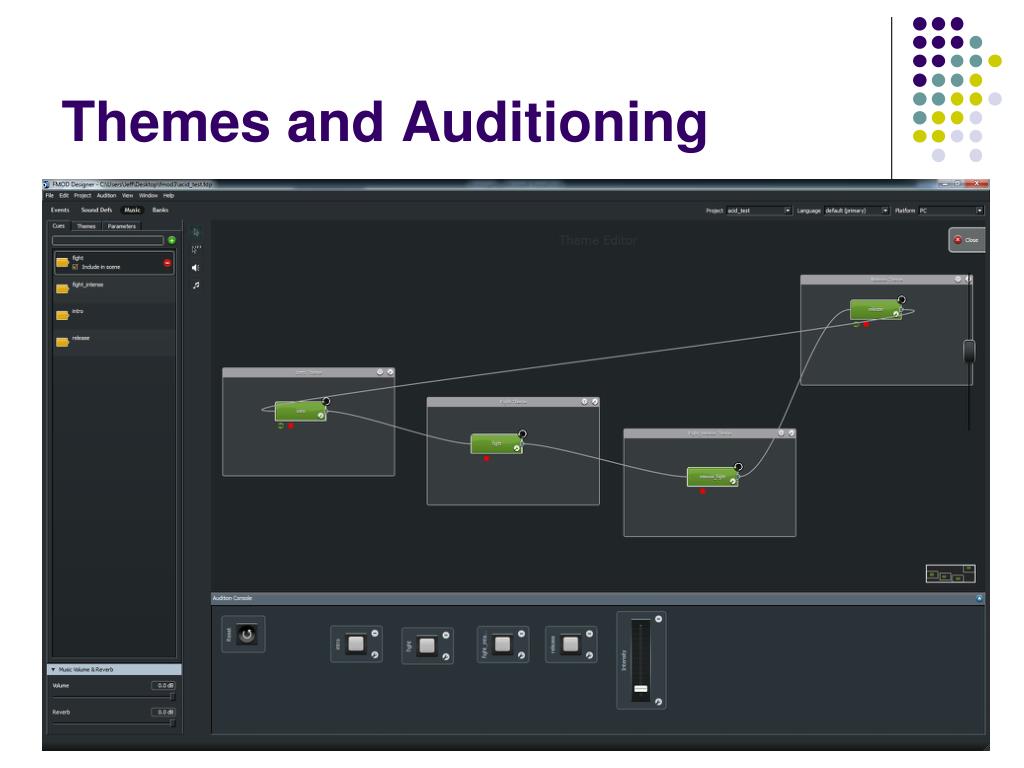Toggle the fight cue audition button
The width and height of the screenshot is (1024, 768).
[426, 646]
